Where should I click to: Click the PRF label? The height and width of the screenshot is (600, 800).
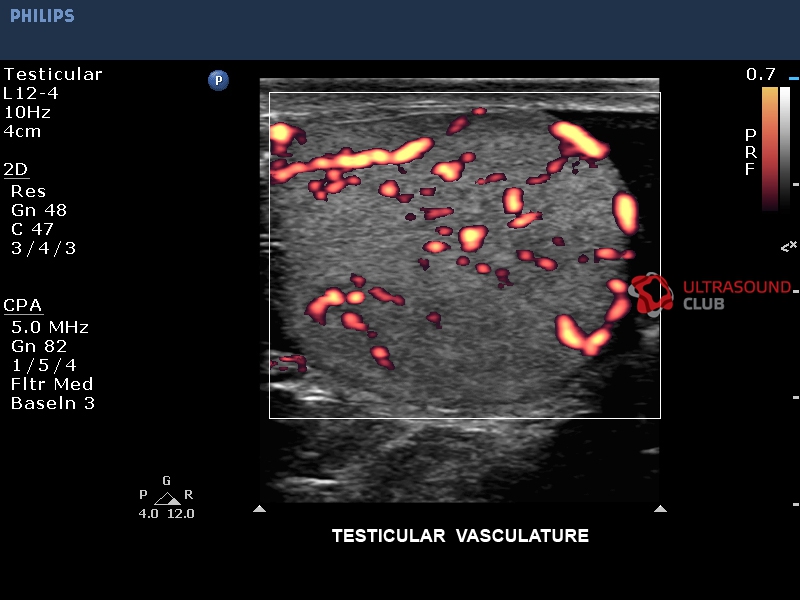coord(751,152)
